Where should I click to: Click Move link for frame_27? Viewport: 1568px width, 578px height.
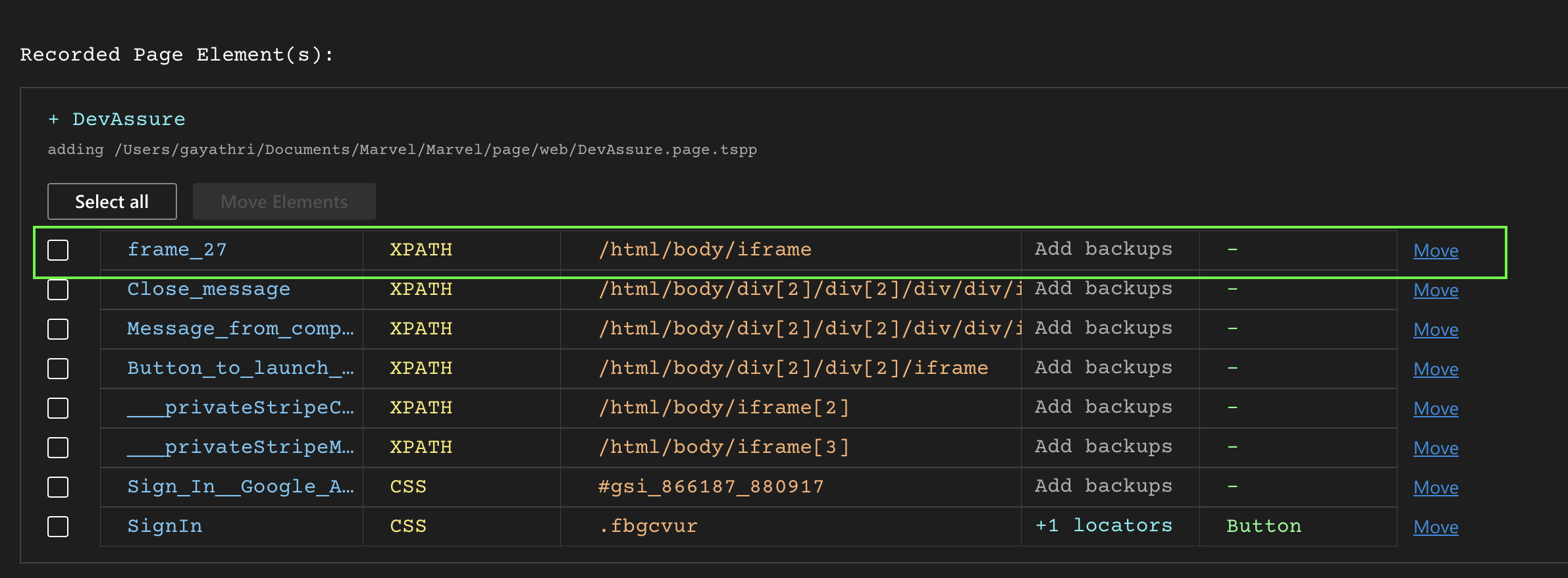1436,251
